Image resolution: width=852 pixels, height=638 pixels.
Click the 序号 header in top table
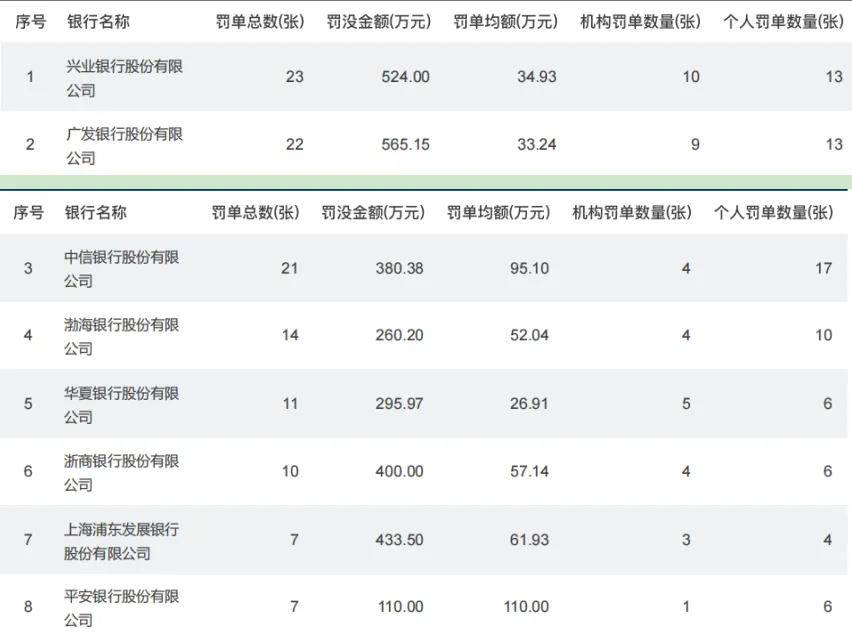31,22
